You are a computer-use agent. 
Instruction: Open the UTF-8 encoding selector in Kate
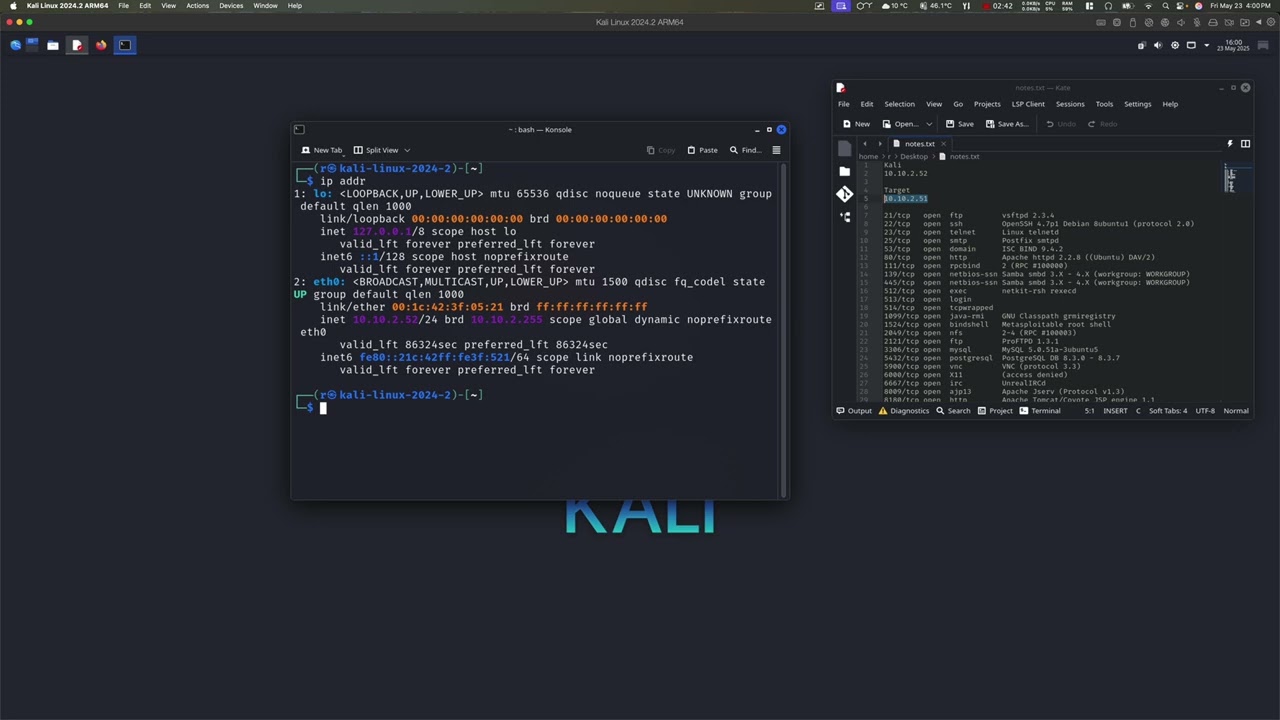click(1205, 411)
